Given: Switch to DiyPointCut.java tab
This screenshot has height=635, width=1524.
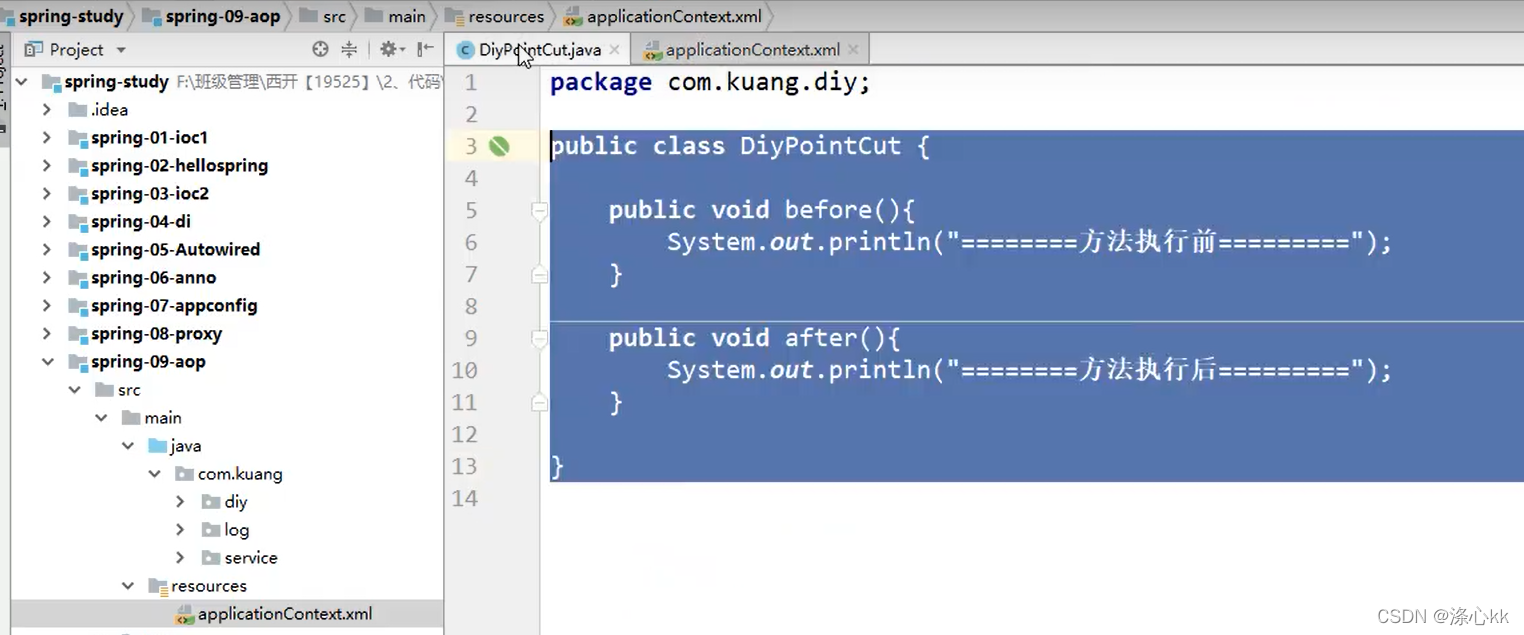Looking at the screenshot, I should pos(540,50).
